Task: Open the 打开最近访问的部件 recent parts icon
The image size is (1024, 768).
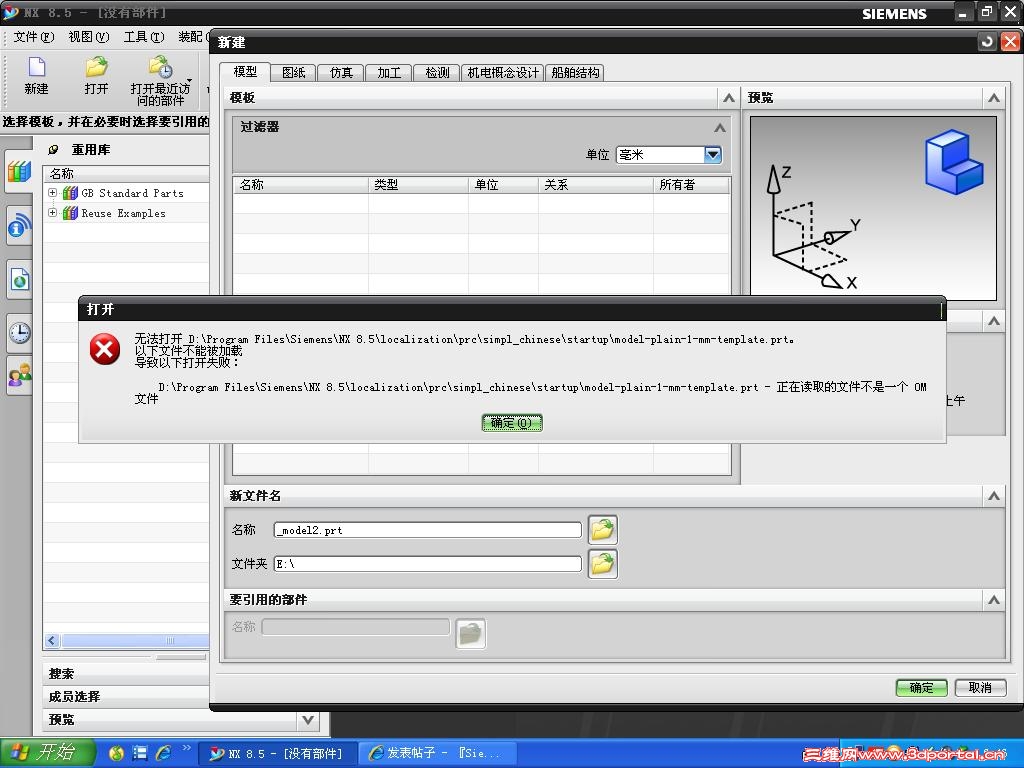Action: 160,67
